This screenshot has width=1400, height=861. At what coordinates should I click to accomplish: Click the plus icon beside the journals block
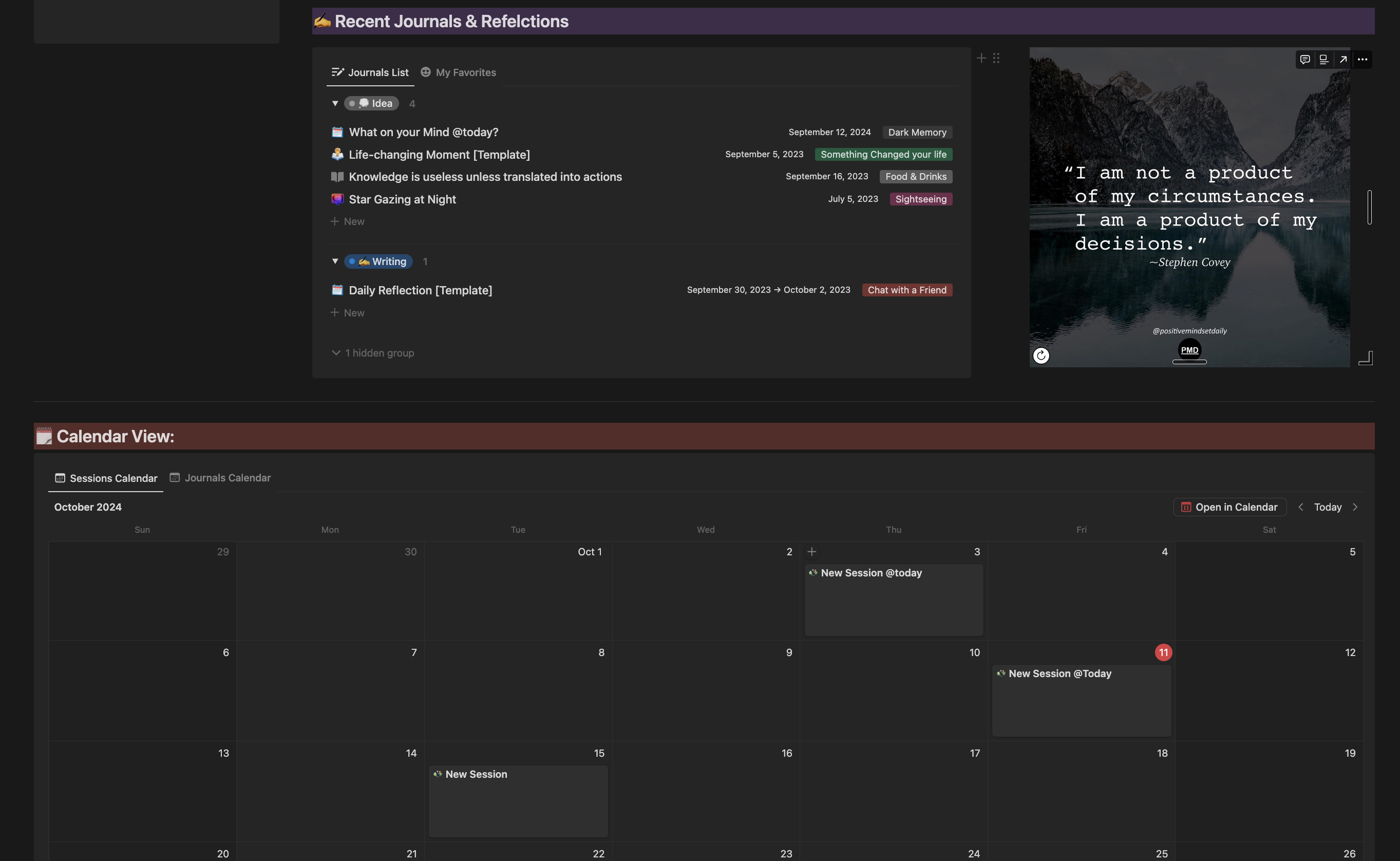981,58
